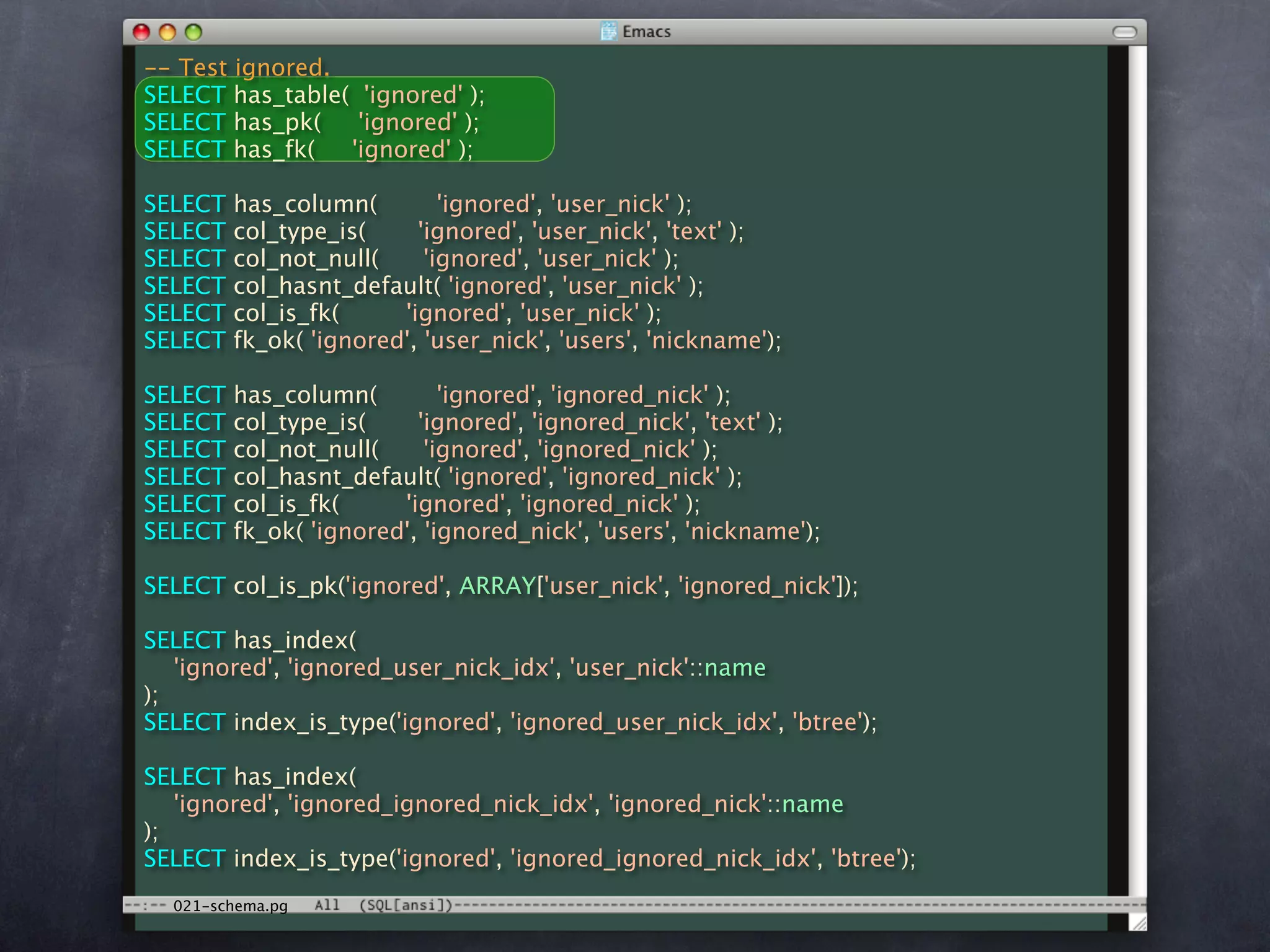The height and width of the screenshot is (952, 1270).
Task: Click the '-- Test ignored.' comment line
Action: (236, 67)
